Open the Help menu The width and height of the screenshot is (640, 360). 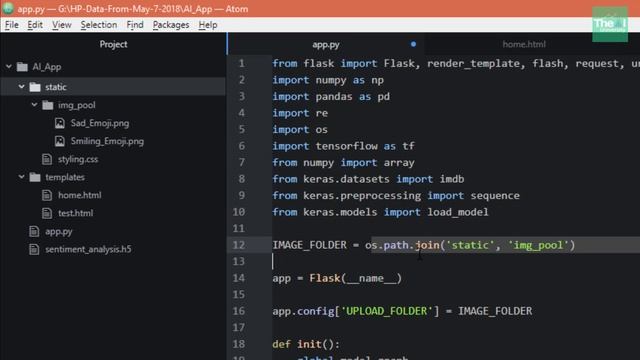pyautogui.click(x=208, y=25)
